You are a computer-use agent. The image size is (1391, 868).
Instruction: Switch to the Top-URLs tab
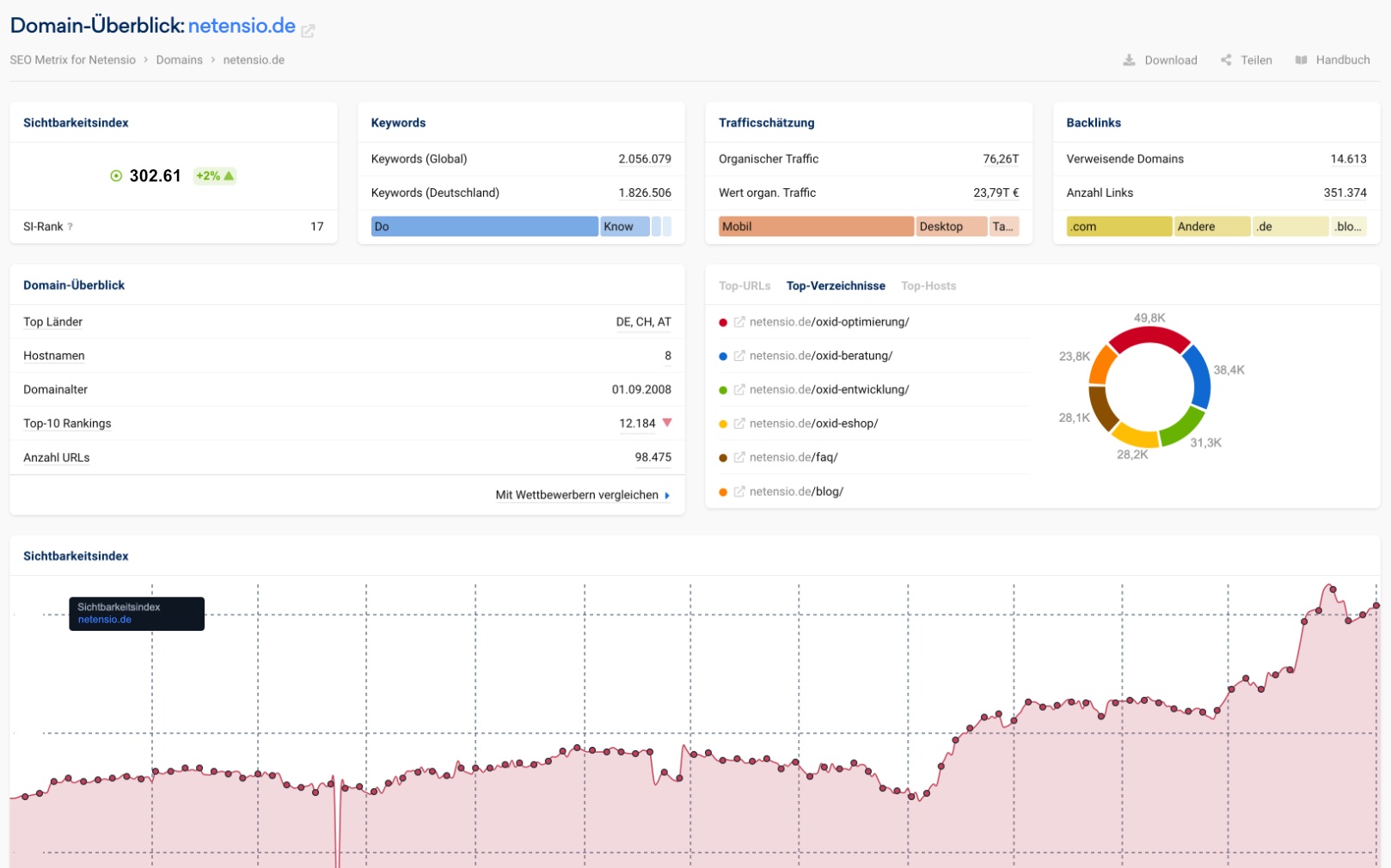745,286
